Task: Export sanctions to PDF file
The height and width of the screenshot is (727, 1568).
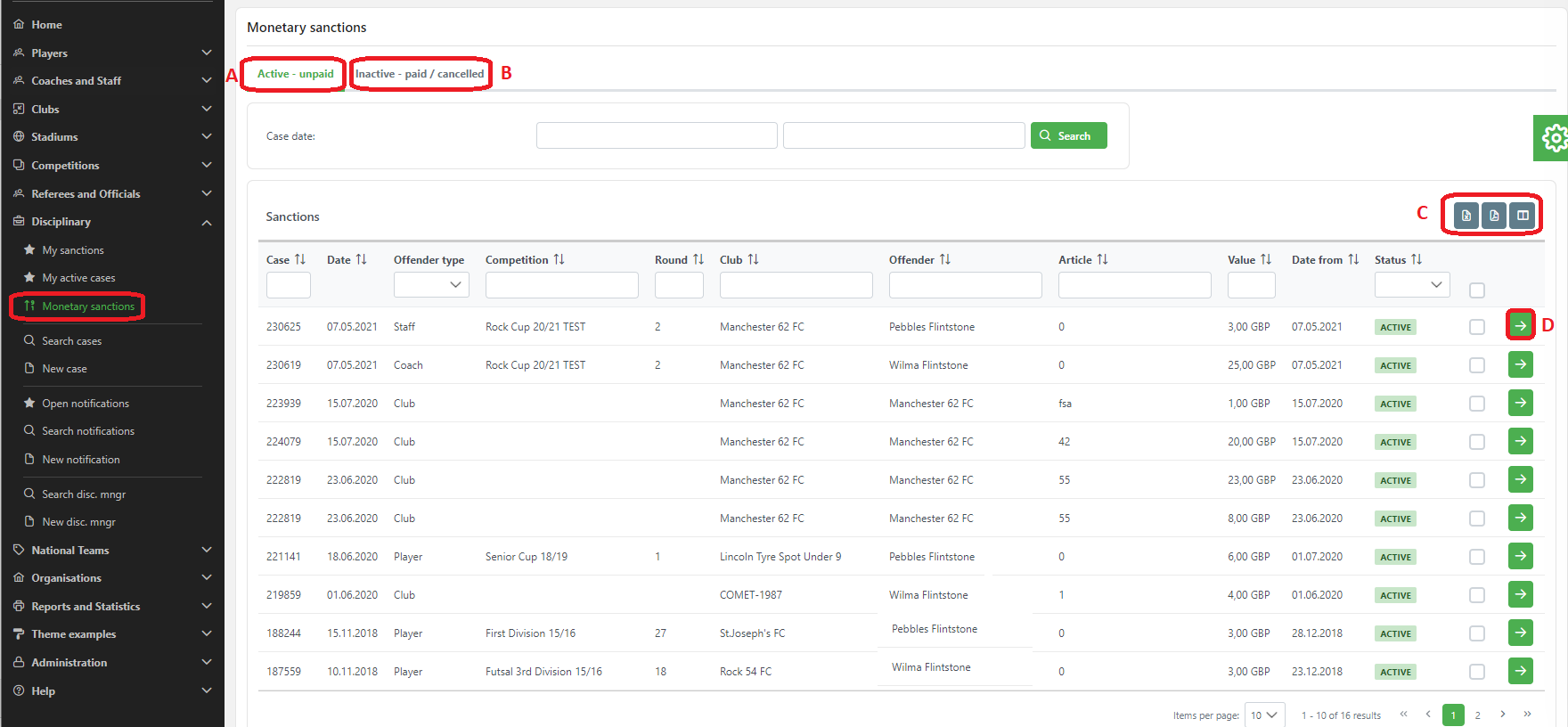Action: click(1494, 216)
